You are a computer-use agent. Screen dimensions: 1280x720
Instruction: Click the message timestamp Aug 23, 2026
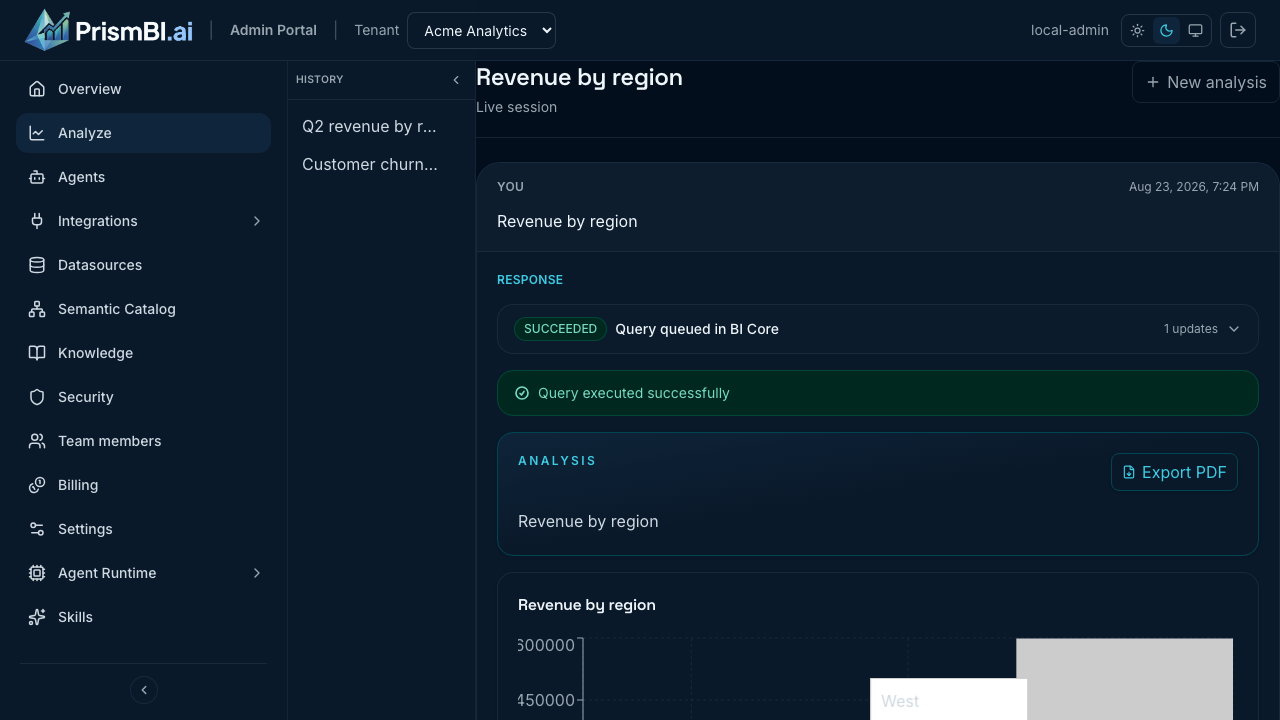(x=1194, y=187)
